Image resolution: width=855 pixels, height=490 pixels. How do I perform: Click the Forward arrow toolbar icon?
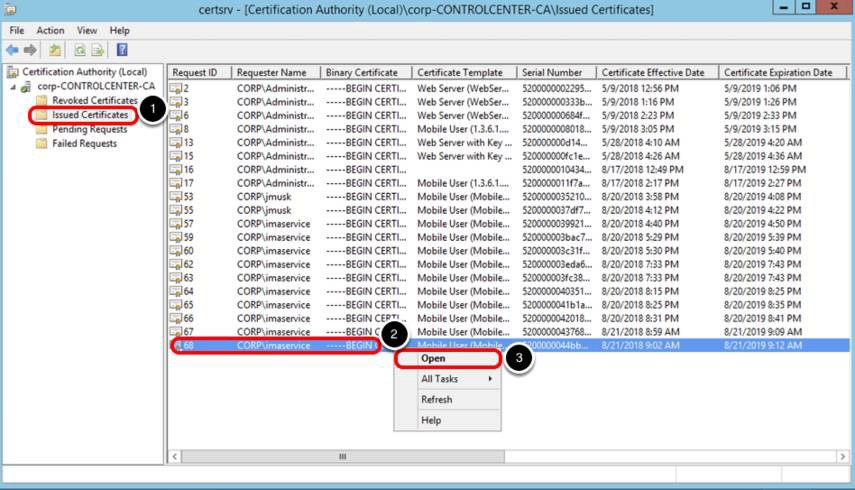(x=31, y=50)
